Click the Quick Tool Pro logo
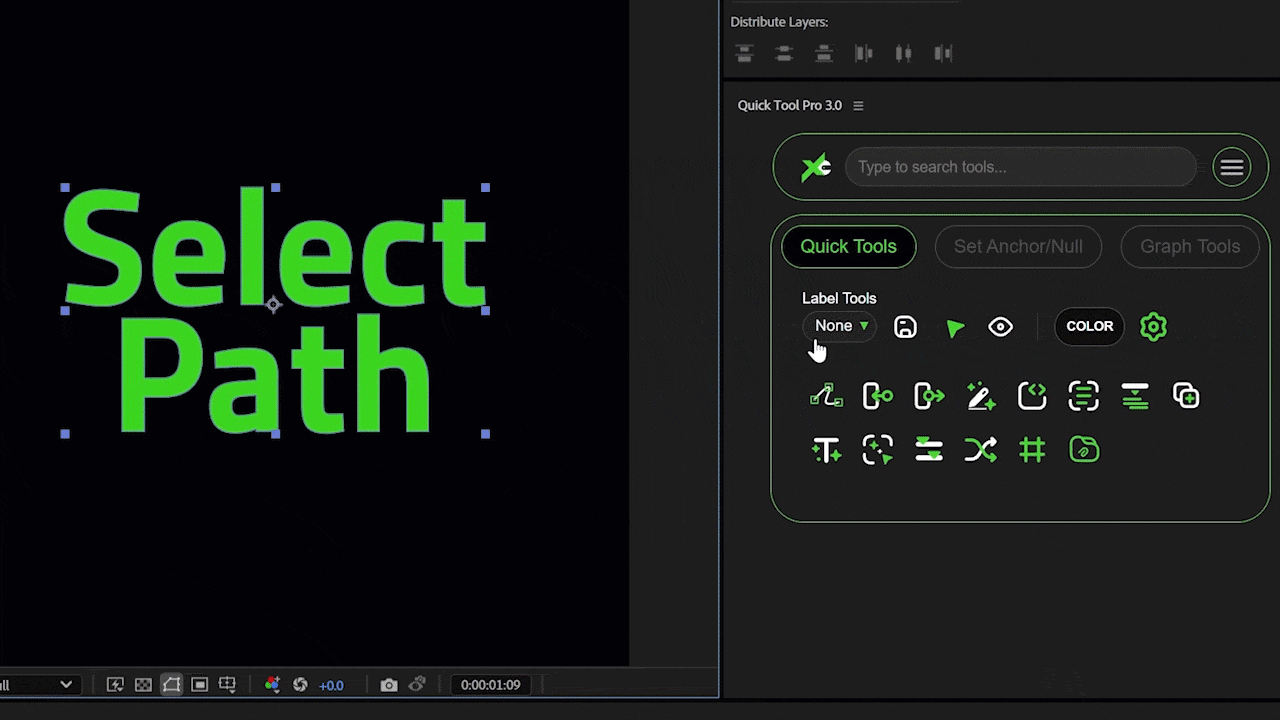This screenshot has width=1280, height=720. pos(816,167)
